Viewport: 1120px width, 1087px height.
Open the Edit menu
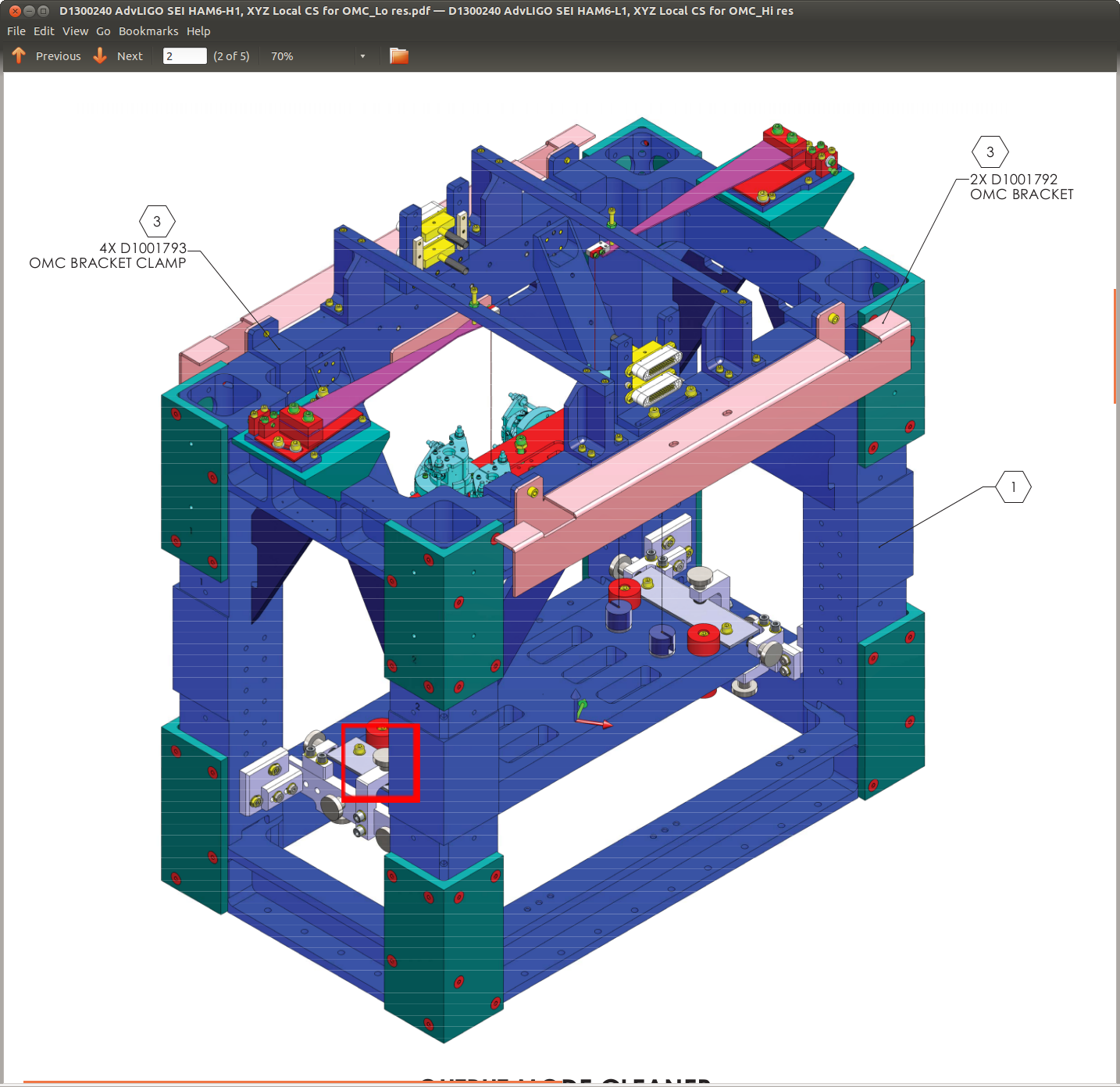[44, 31]
